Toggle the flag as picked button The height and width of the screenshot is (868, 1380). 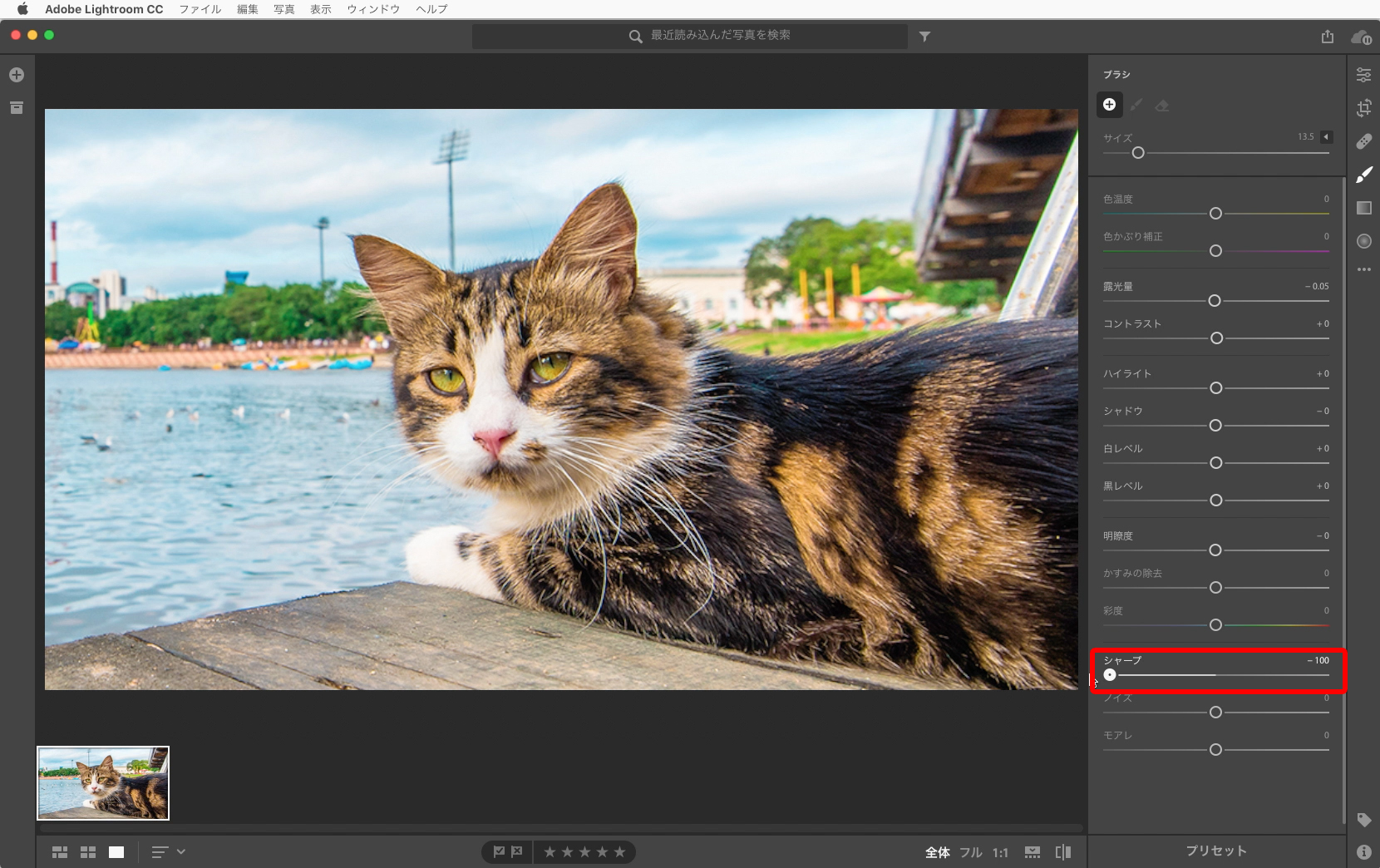[499, 851]
